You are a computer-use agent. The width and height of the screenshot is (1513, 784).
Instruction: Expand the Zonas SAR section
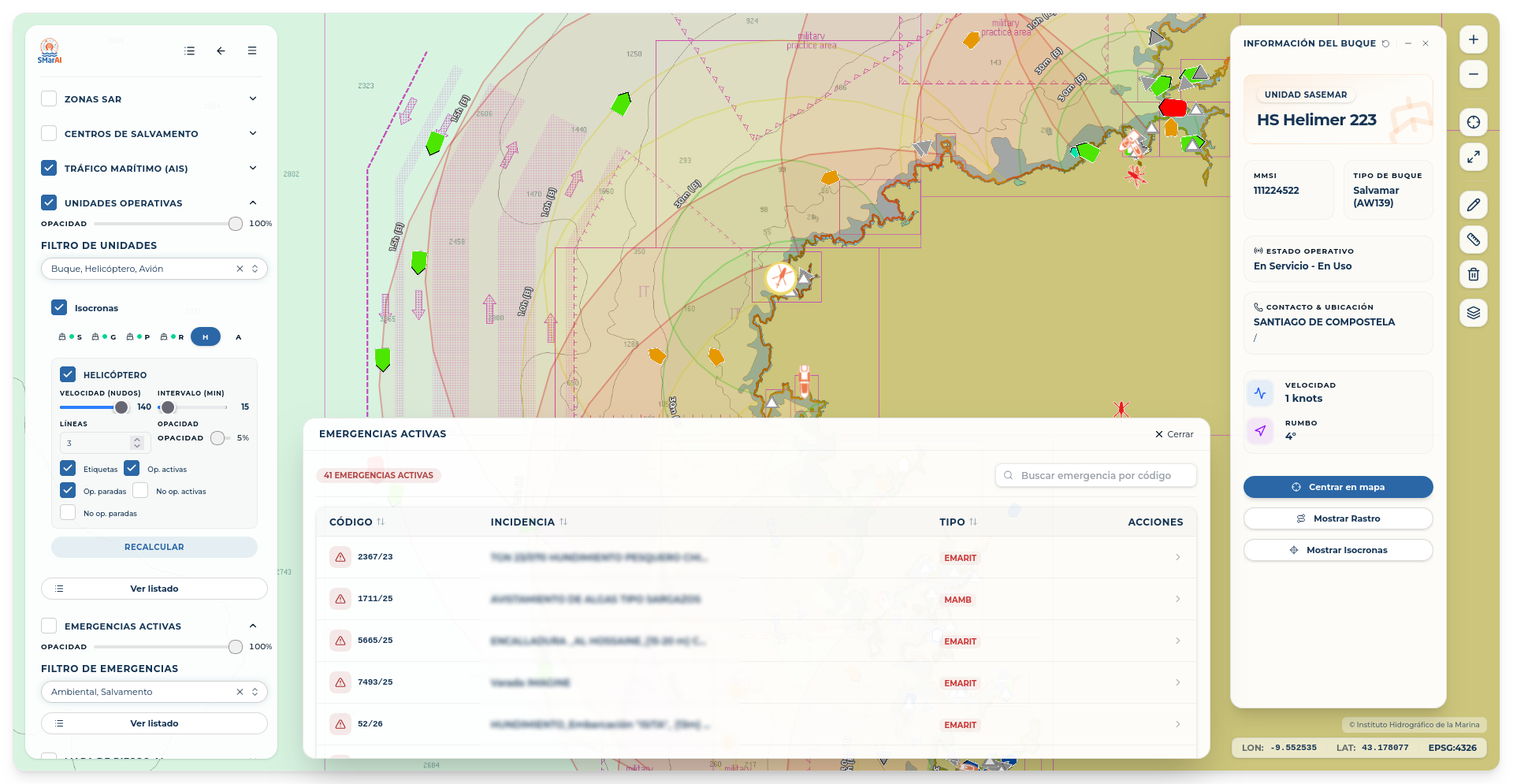point(253,98)
